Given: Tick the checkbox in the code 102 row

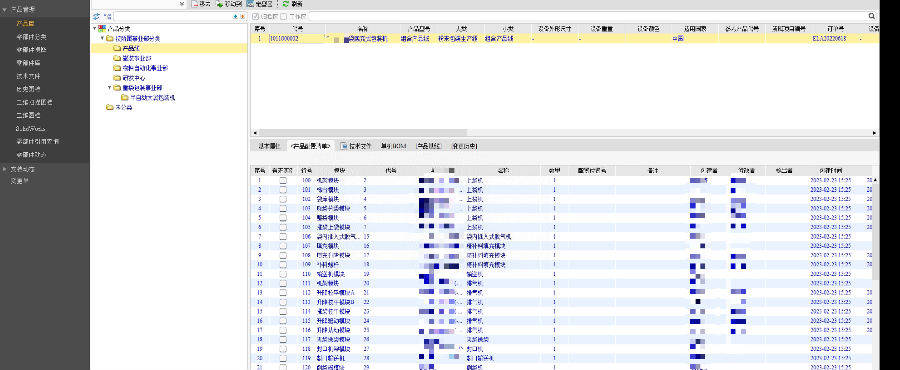Looking at the screenshot, I should click(x=282, y=199).
